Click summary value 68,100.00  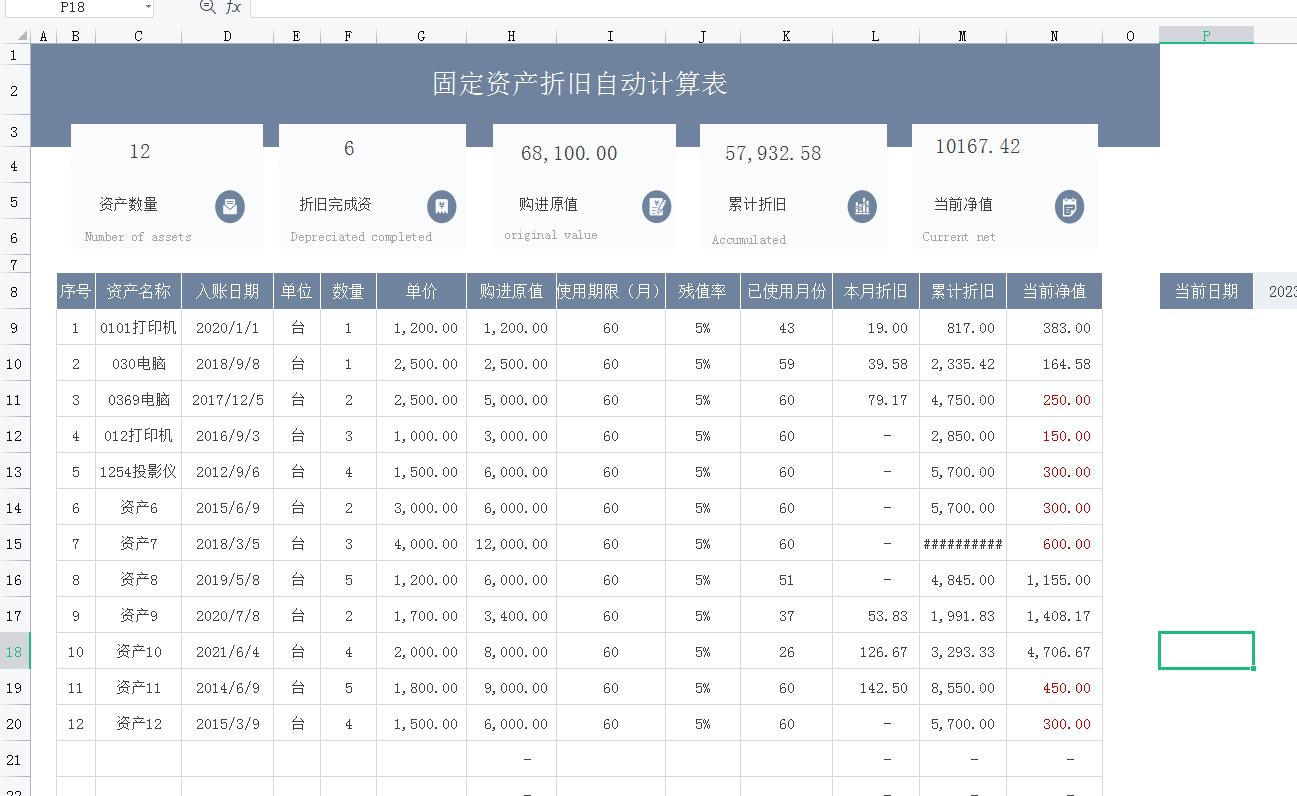click(x=569, y=153)
